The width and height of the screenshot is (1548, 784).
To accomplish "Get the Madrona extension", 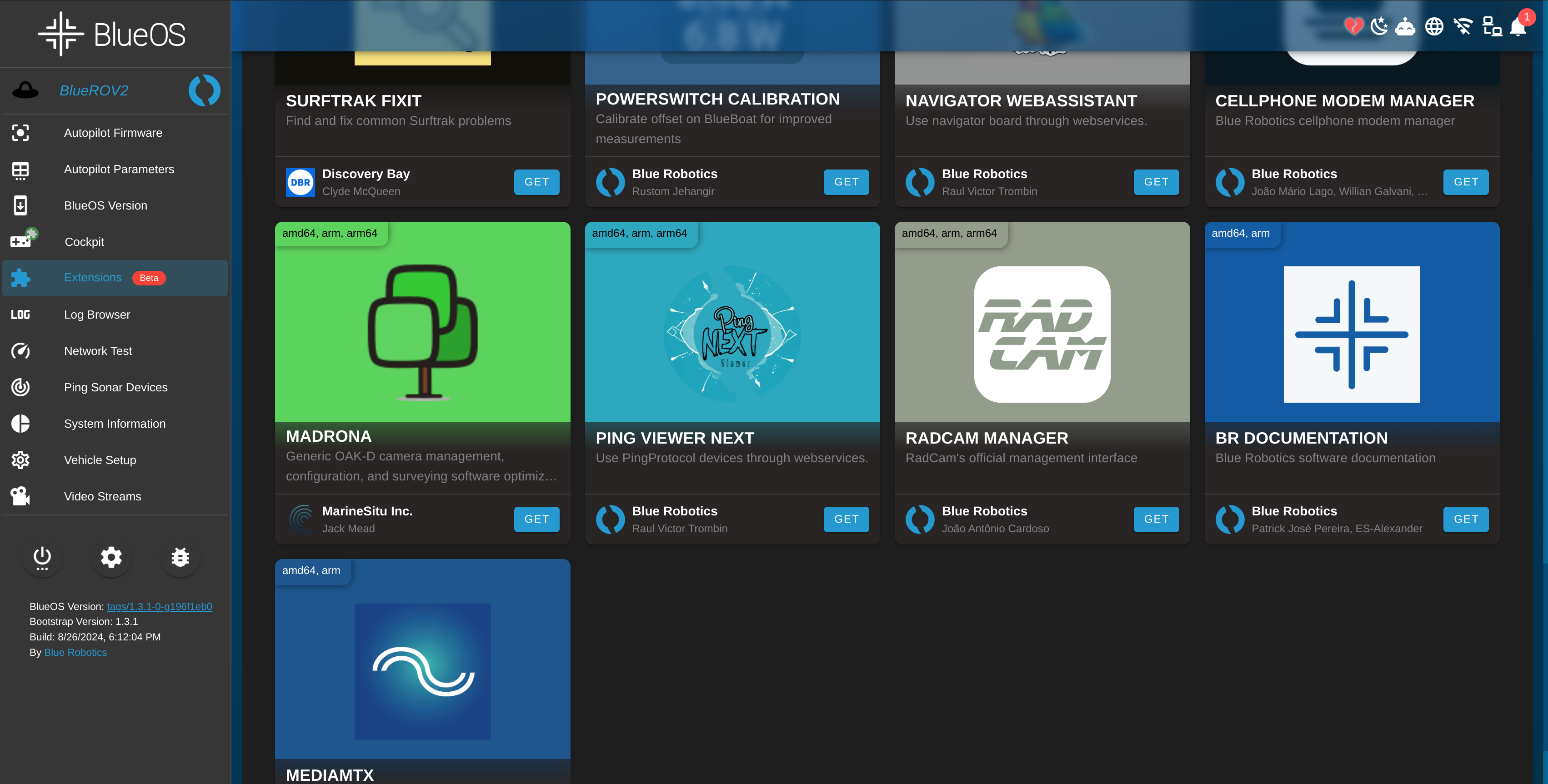I will click(x=536, y=519).
